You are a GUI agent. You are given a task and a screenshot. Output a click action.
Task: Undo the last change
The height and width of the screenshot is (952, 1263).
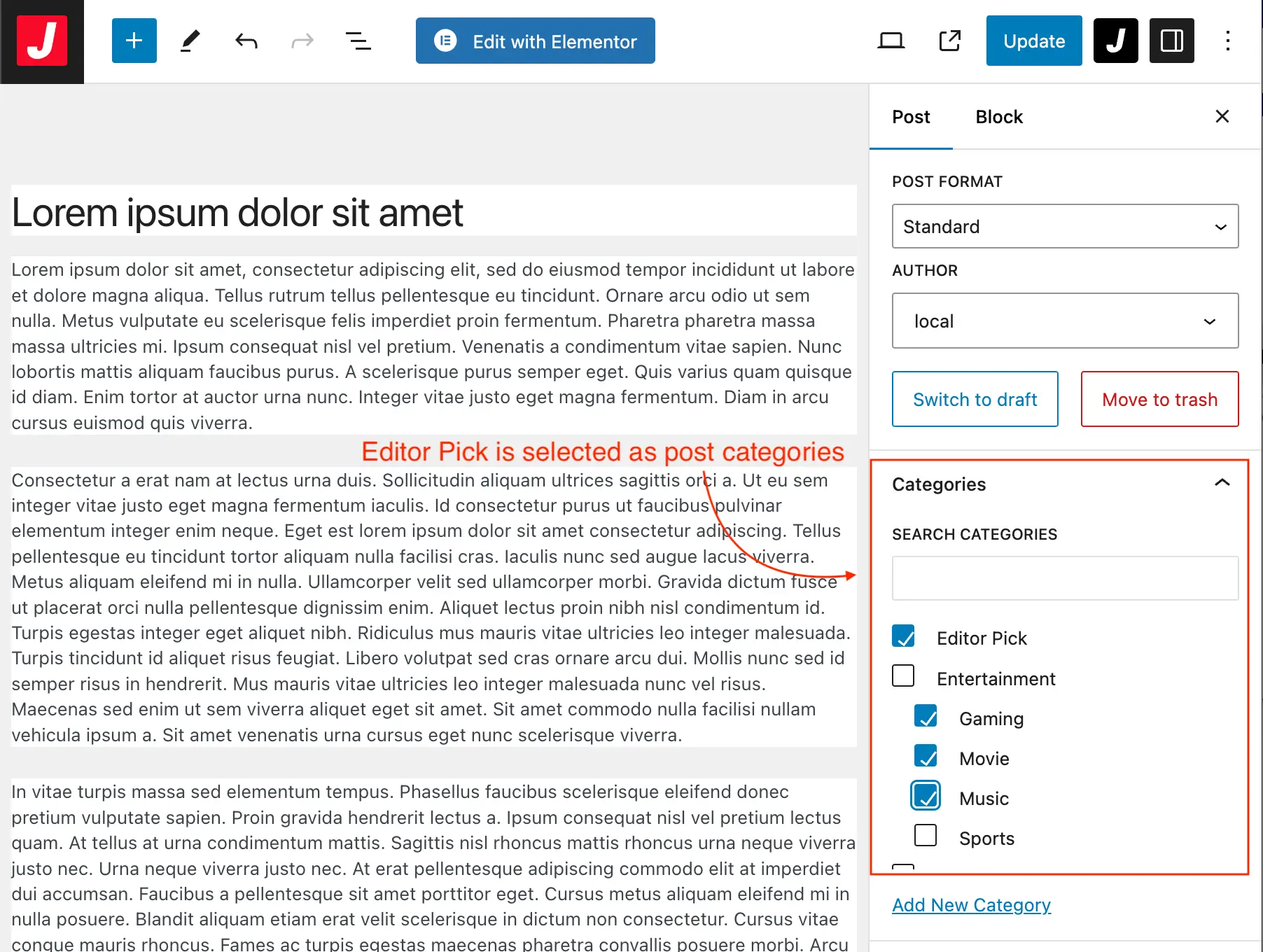246,41
